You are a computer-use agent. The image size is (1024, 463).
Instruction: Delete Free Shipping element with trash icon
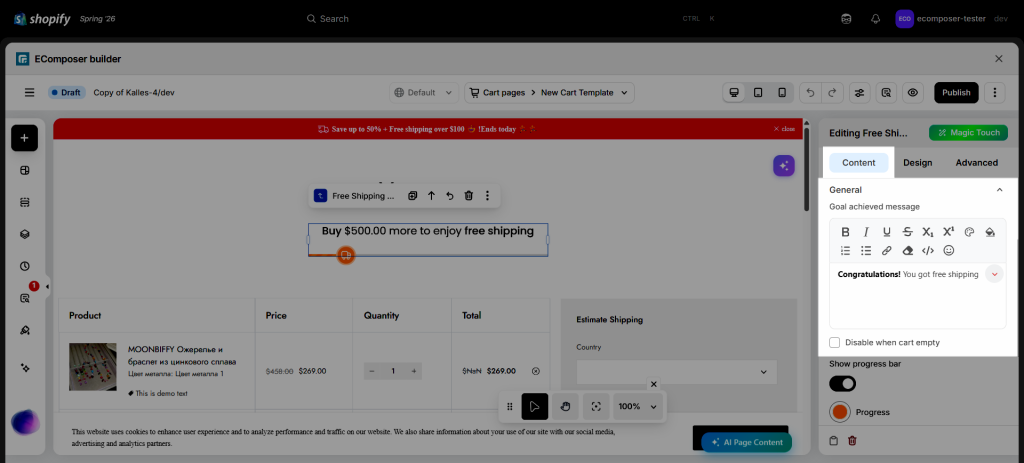pos(468,196)
